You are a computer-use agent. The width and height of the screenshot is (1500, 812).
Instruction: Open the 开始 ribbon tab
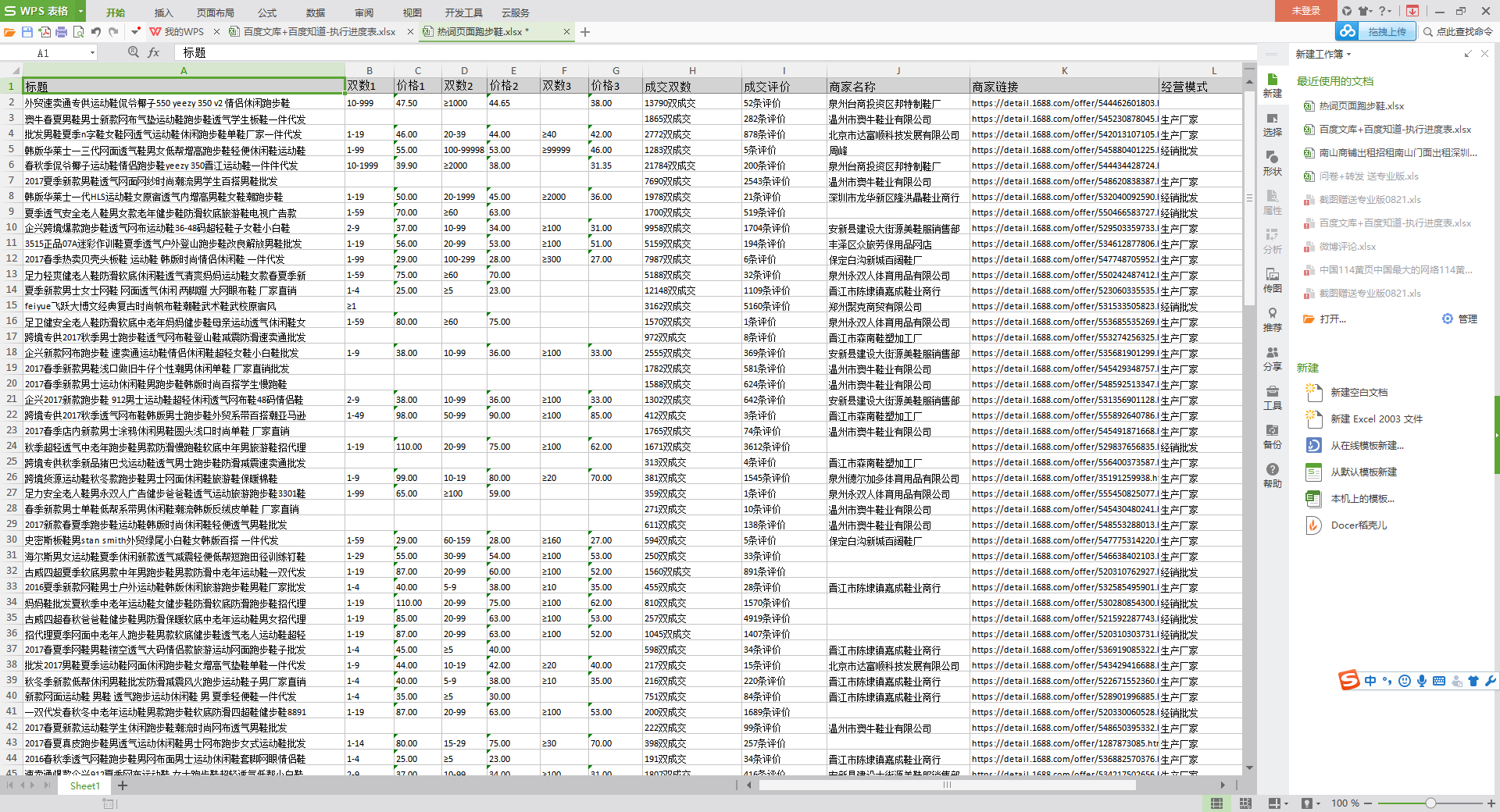(x=116, y=12)
